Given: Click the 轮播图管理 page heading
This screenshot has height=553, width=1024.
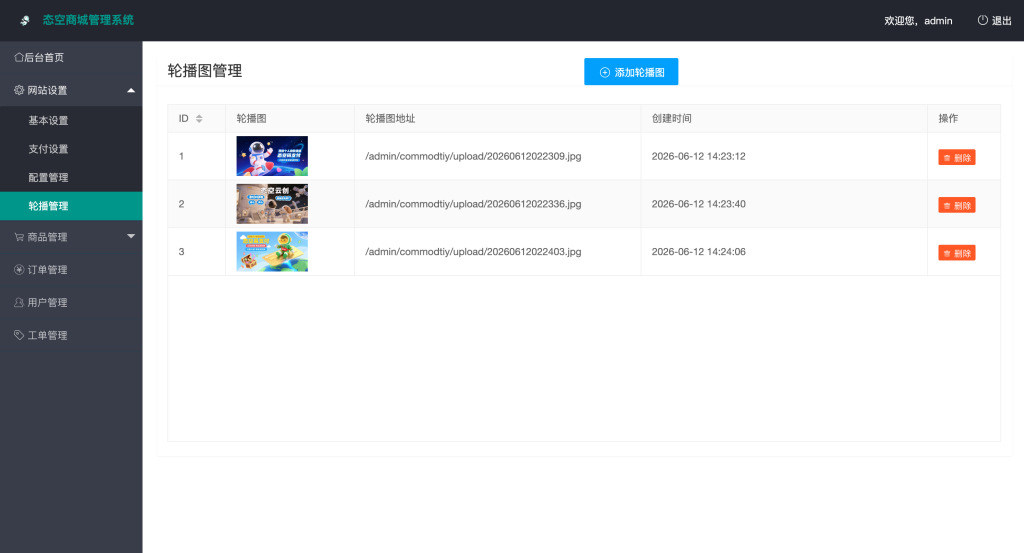Looking at the screenshot, I should (205, 71).
